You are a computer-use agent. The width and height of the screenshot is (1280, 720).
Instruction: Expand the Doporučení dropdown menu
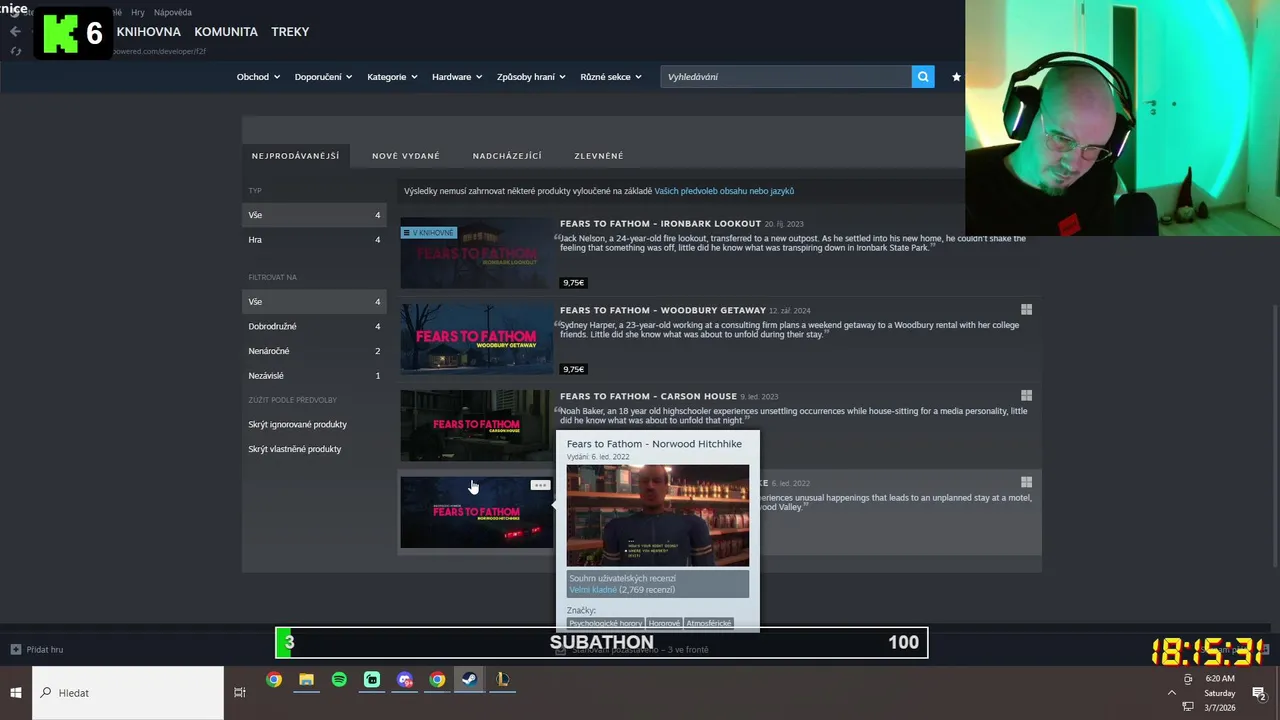click(x=323, y=77)
